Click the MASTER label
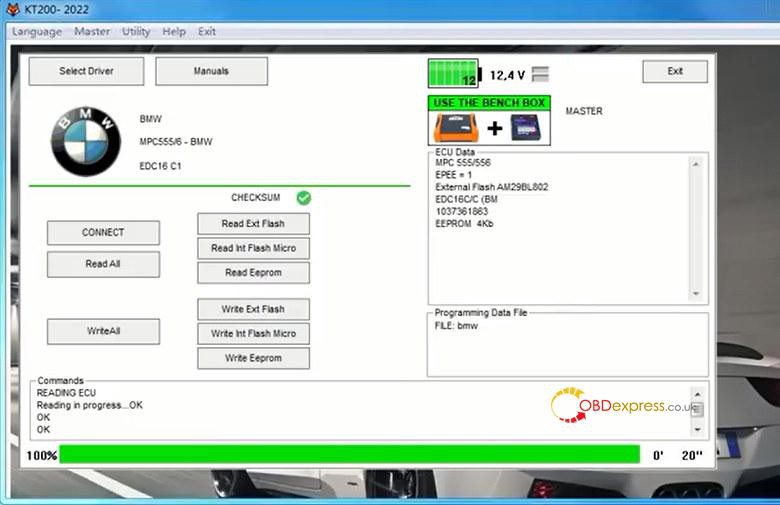This screenshot has width=780, height=505. 584,111
